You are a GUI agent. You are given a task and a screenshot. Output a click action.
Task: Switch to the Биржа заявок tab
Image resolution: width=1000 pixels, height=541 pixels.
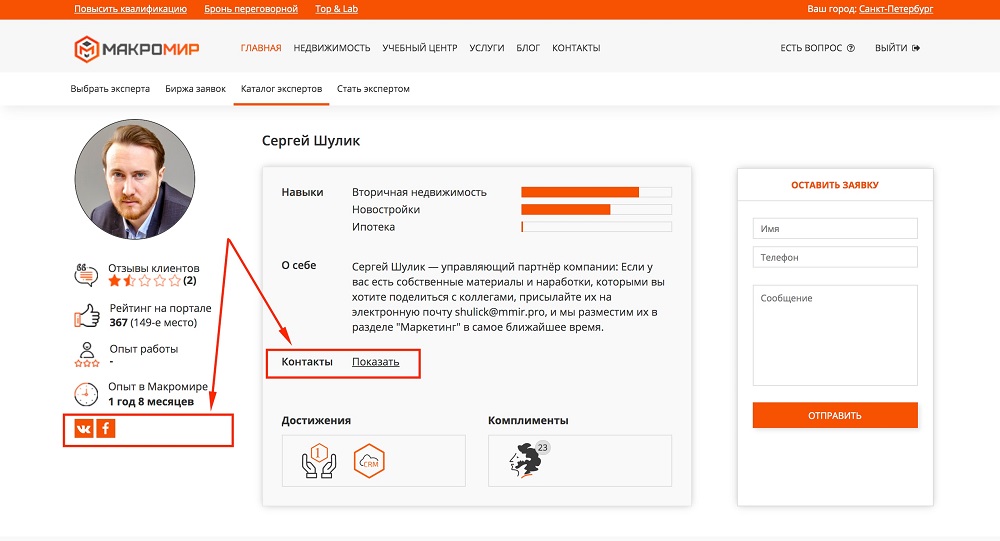tap(195, 89)
